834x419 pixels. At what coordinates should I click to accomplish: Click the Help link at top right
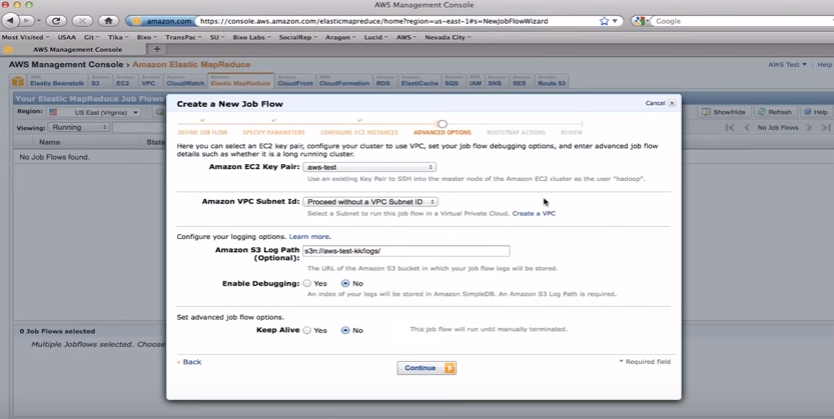(824, 64)
